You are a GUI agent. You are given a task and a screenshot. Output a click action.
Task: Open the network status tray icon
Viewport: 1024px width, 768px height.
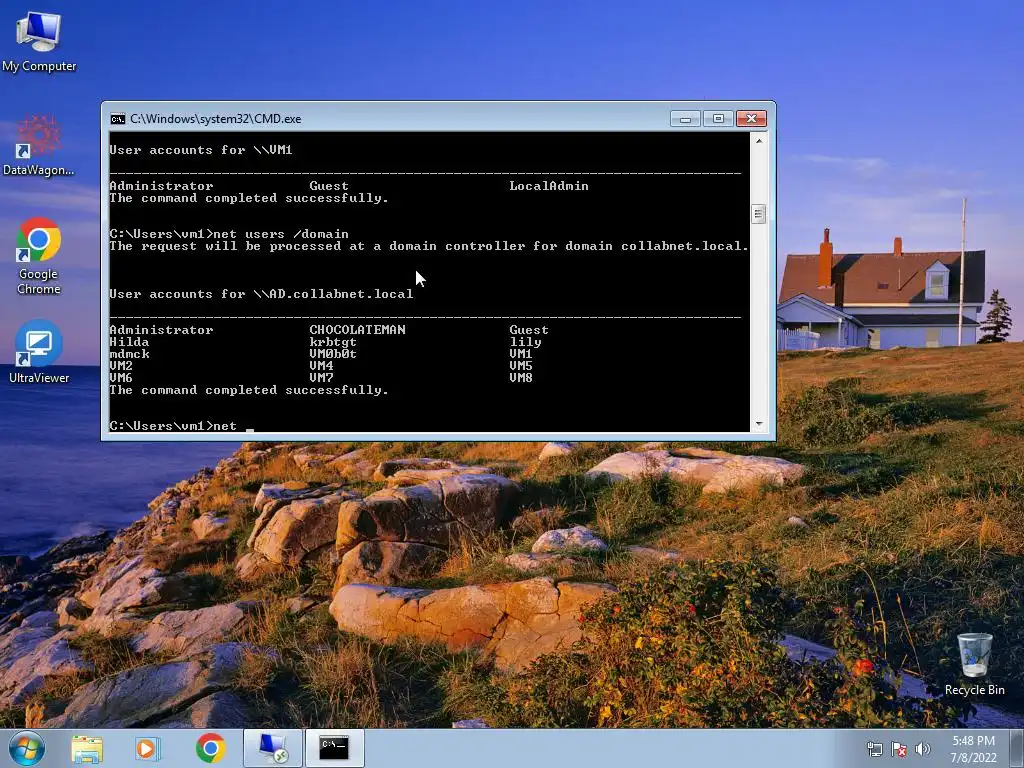point(874,749)
